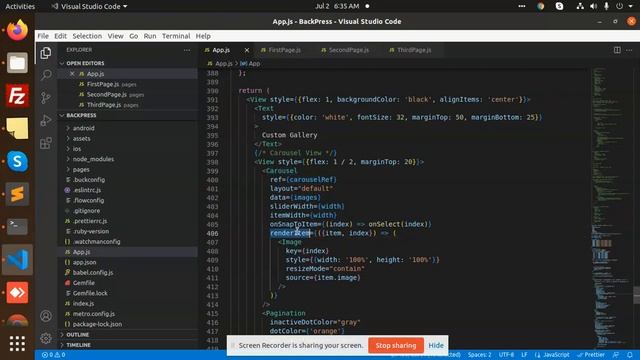Image resolution: width=640 pixels, height=360 pixels.
Task: Open the Accounts icon in activity bar
Action: point(46,316)
